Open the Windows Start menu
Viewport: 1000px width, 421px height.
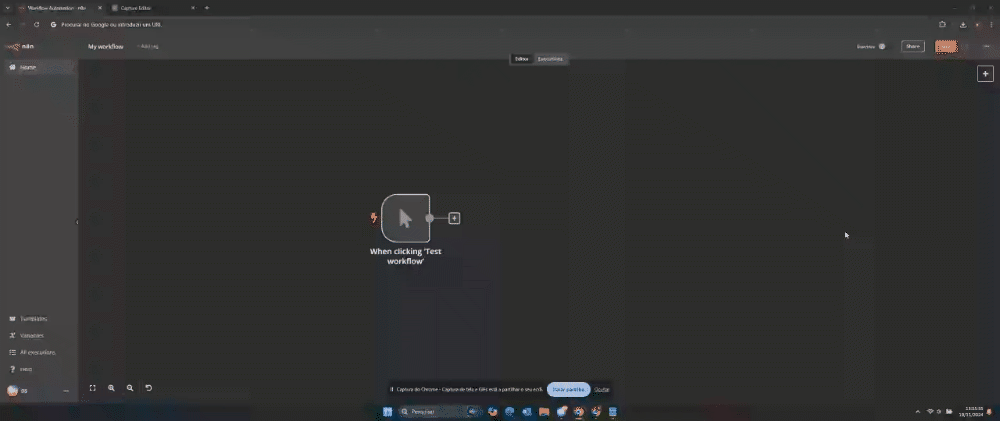click(x=387, y=411)
